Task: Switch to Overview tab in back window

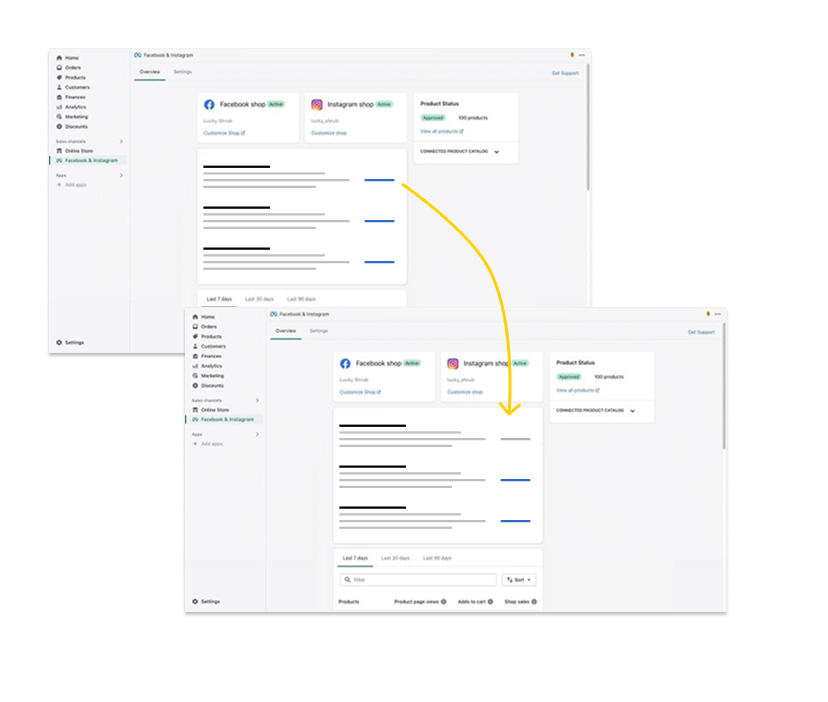Action: coord(149,72)
